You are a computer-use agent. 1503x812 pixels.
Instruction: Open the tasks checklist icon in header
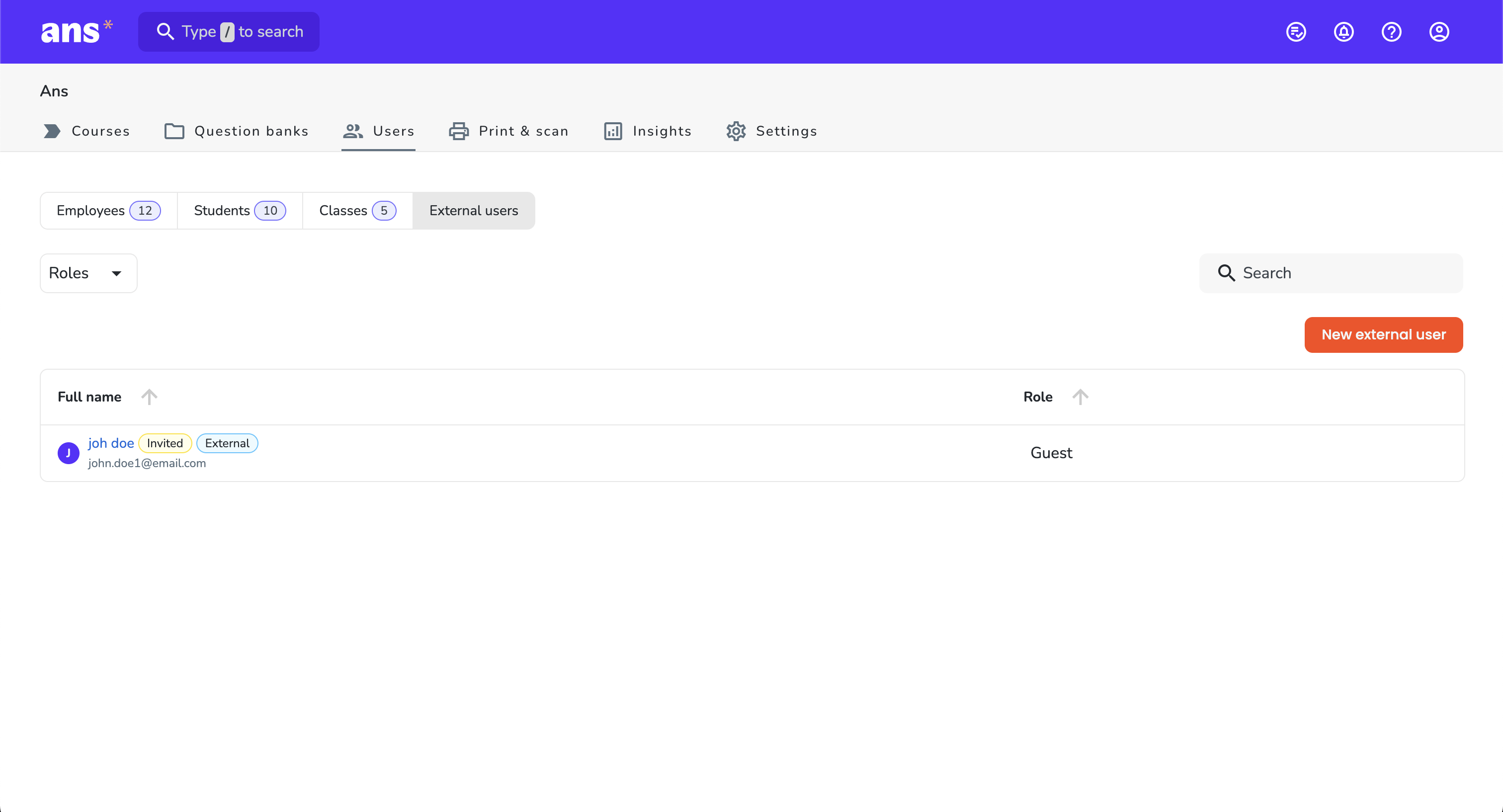(1296, 31)
